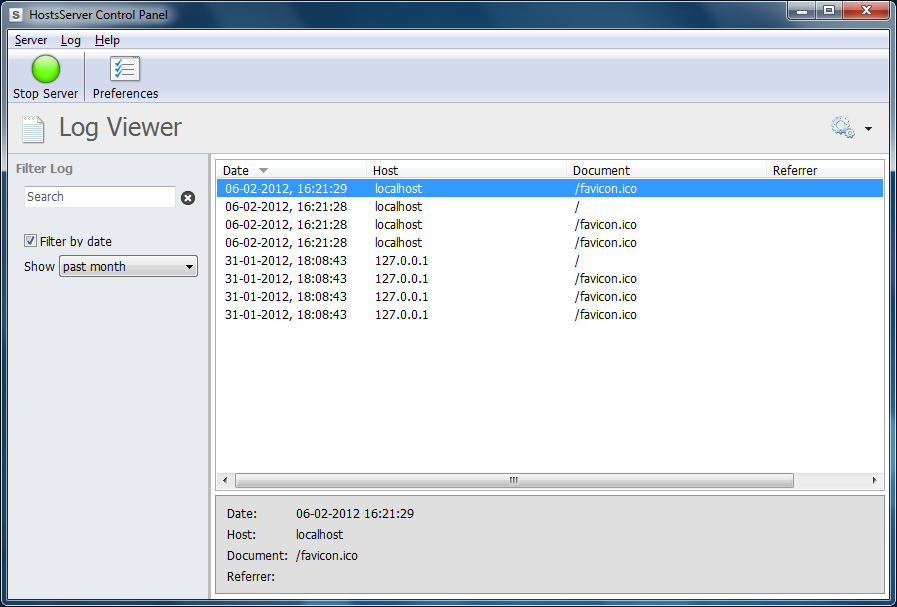
Task: Click the HostsServer icon in the title bar
Action: 13,13
